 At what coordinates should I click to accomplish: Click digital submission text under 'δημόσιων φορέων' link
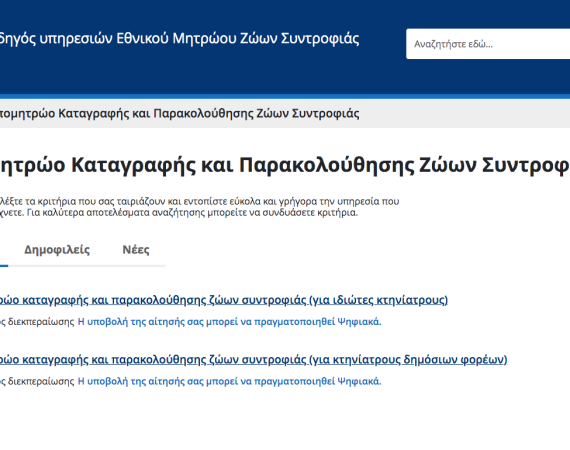point(229,381)
